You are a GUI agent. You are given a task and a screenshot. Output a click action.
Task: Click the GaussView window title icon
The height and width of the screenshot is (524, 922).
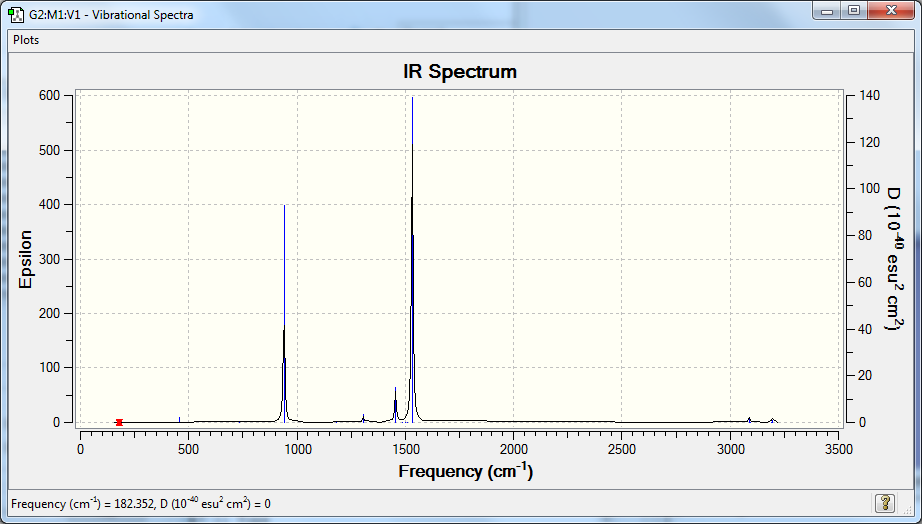tap(16, 14)
